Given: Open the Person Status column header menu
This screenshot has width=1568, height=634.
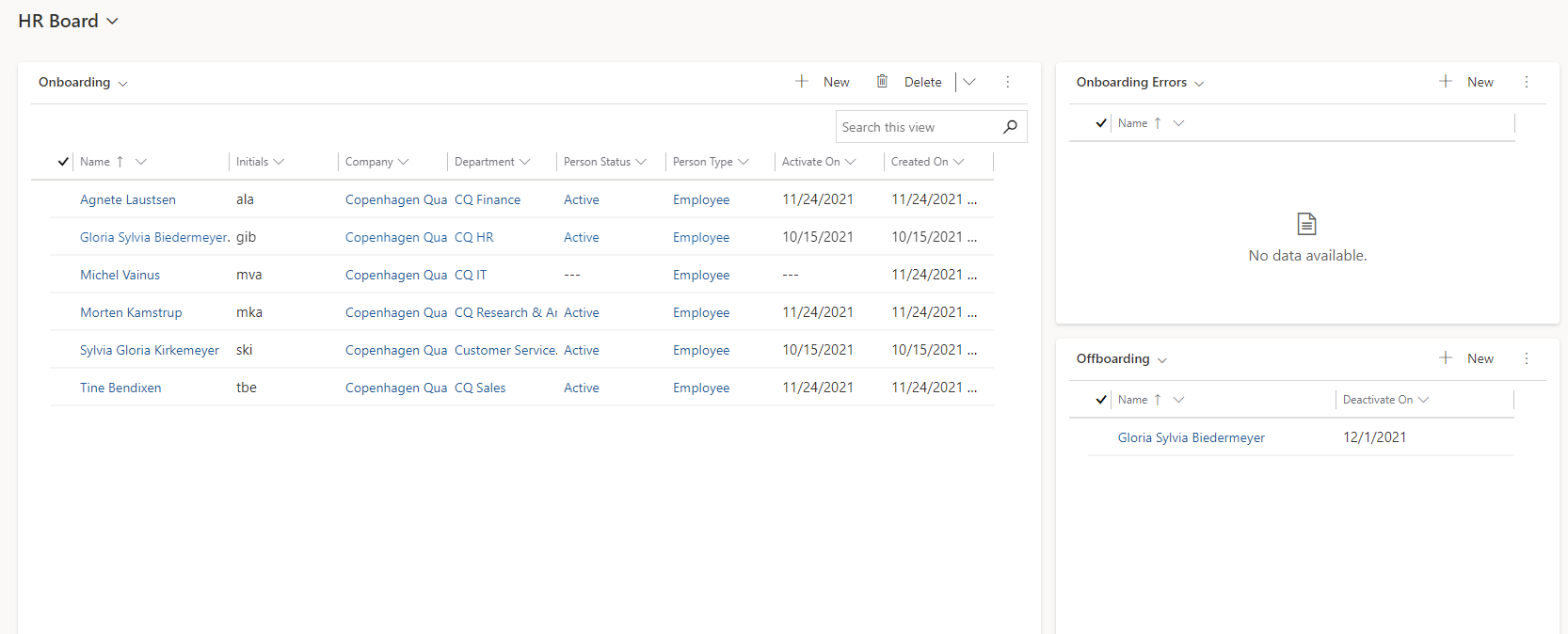Looking at the screenshot, I should click(604, 162).
